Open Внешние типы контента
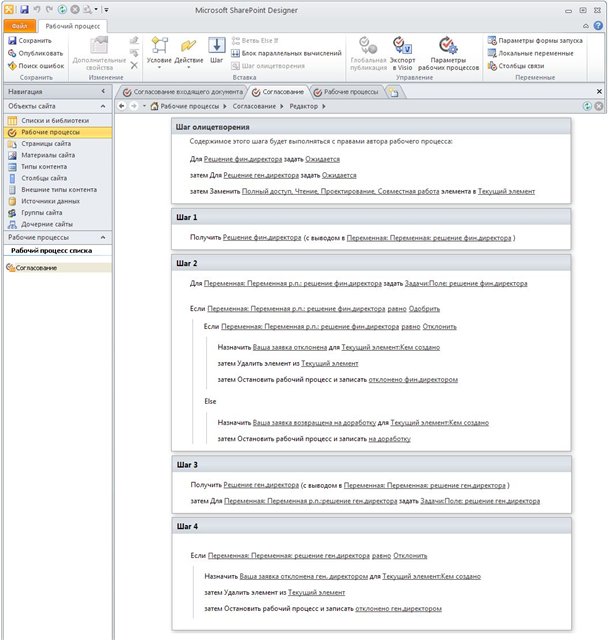This screenshot has width=609, height=640. coord(58,189)
